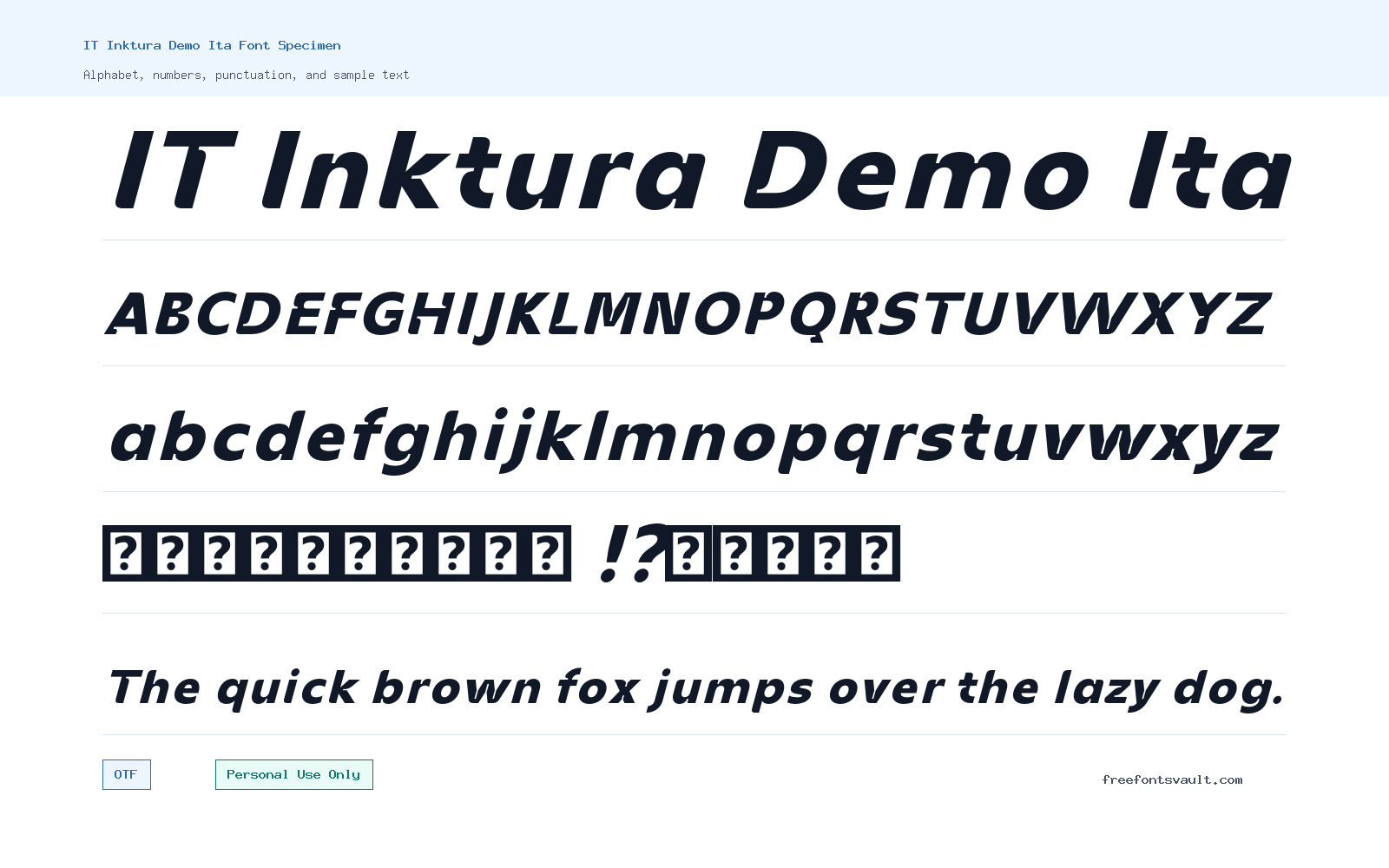Open the freefontsvault.com link

pos(1172,779)
